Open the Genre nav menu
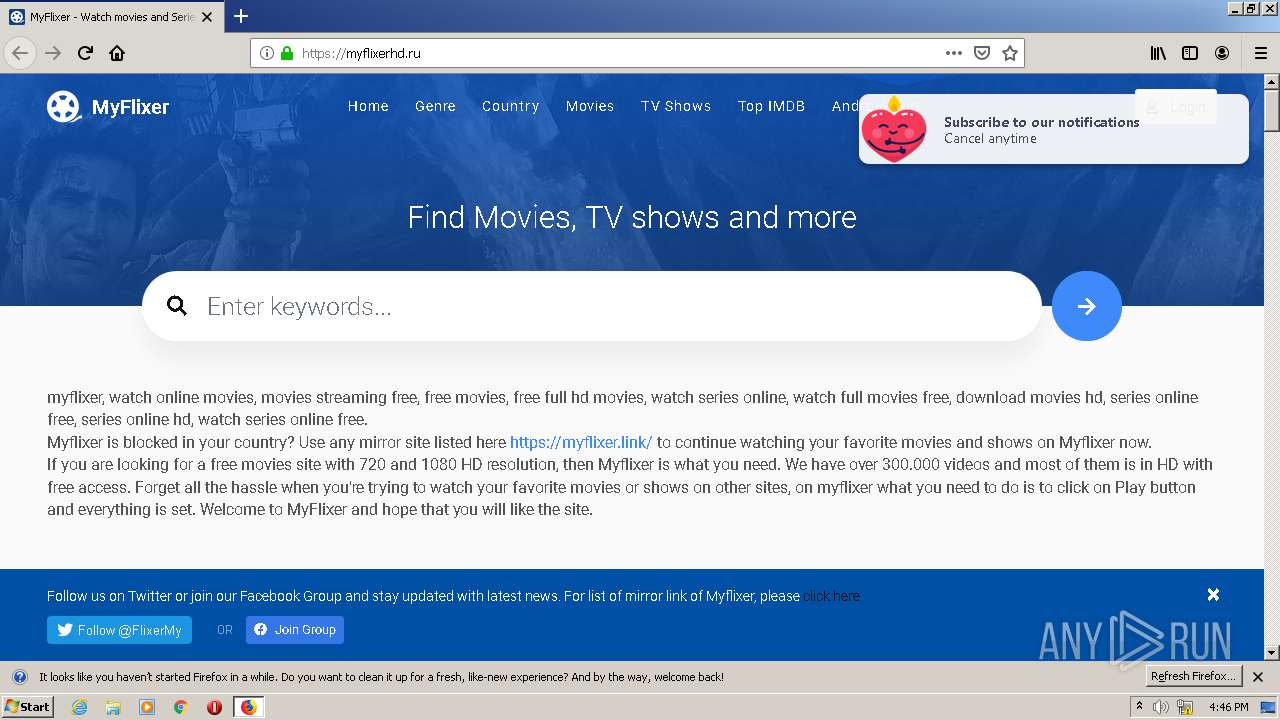 click(x=435, y=106)
